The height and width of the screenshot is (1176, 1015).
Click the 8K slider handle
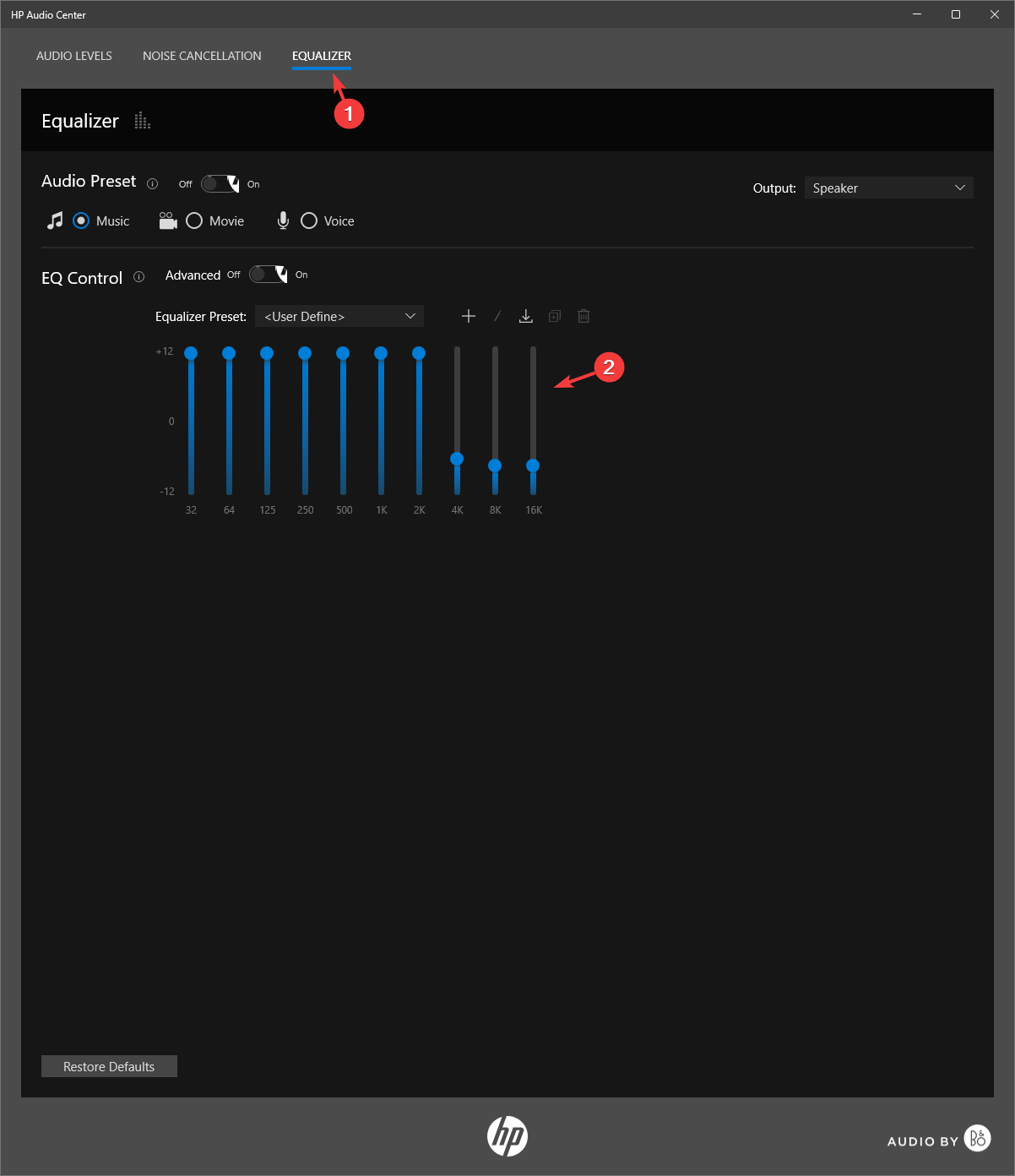[495, 465]
